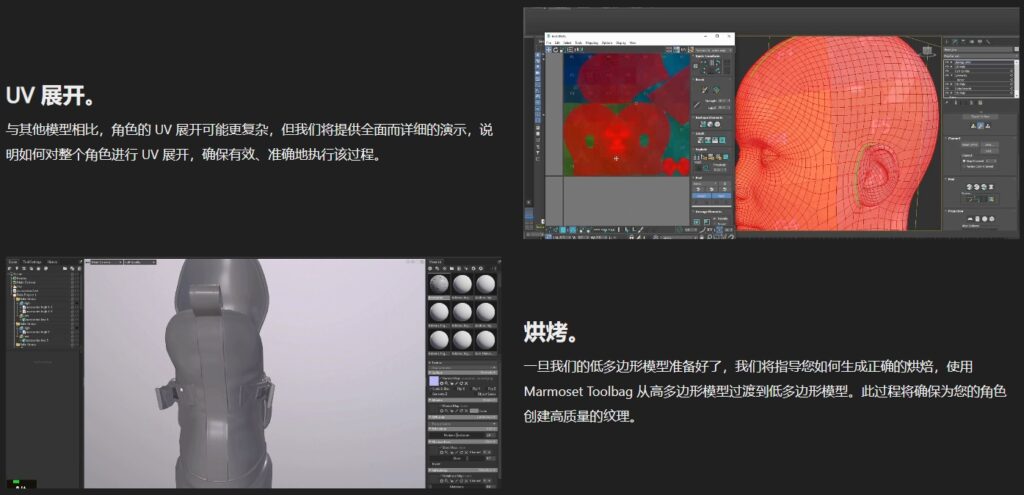Open the Hierarchy tab in 3ds Max command panel
Image resolution: width=1024 pixels, height=495 pixels.
tap(964, 42)
